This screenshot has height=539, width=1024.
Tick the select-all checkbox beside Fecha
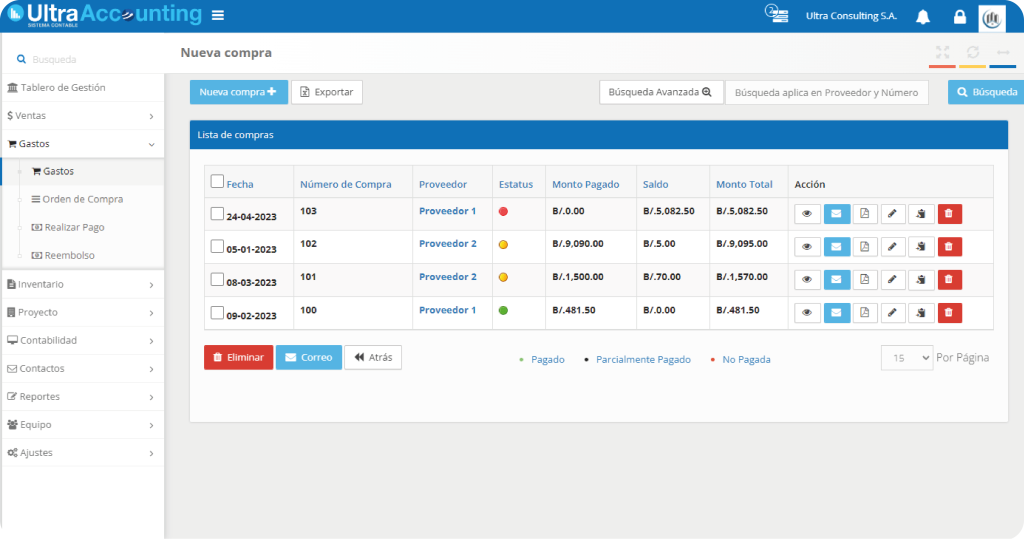tap(217, 182)
